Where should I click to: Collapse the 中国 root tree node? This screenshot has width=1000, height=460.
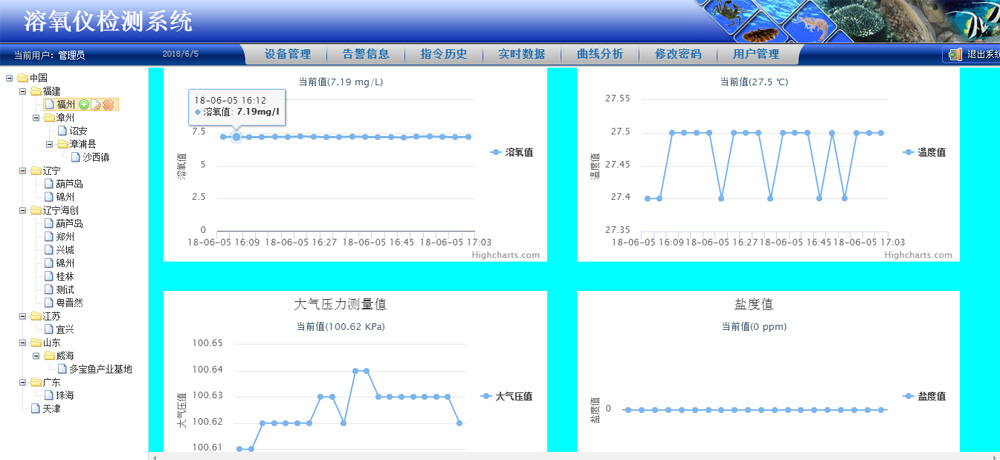click(x=9, y=78)
